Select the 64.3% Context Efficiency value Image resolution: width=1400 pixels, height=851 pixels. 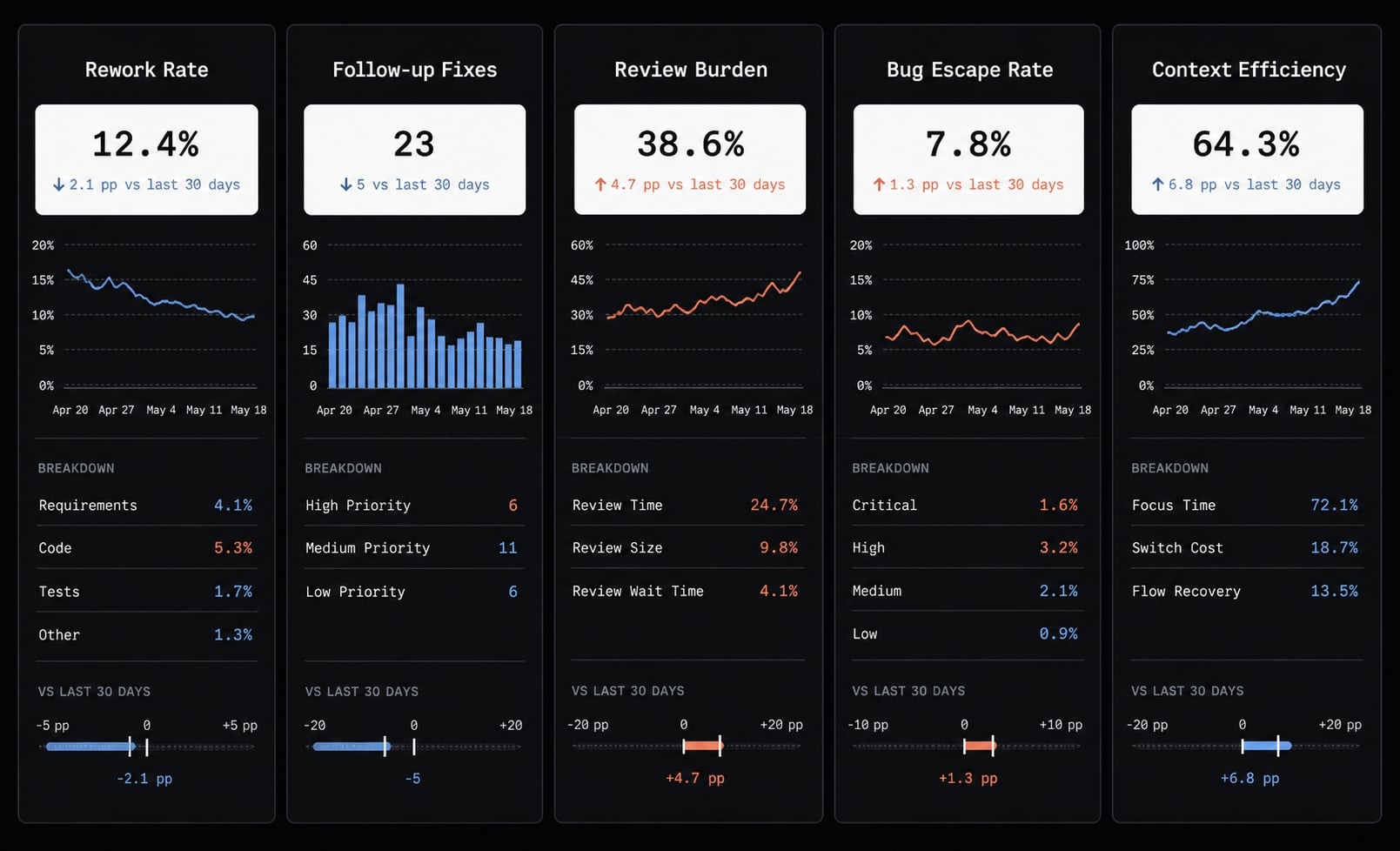click(x=1246, y=144)
